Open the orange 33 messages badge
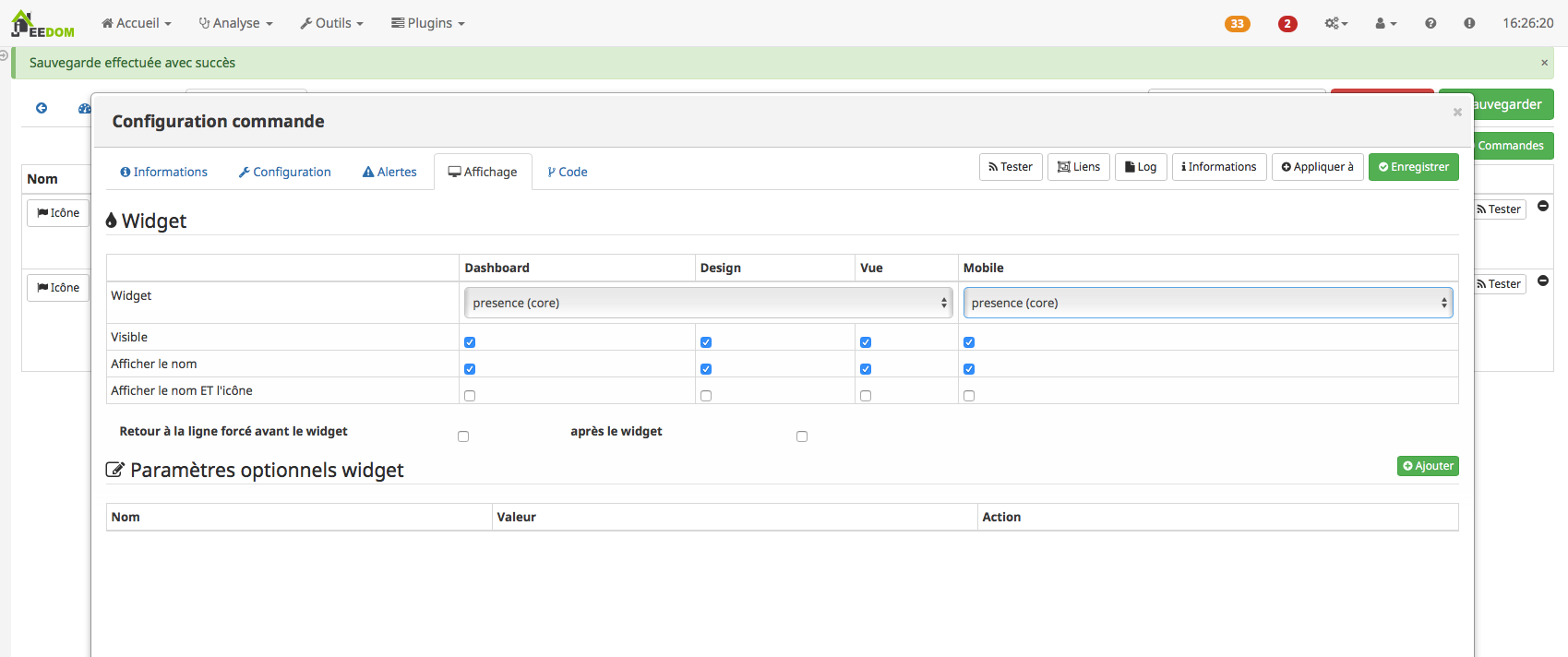 [1237, 24]
